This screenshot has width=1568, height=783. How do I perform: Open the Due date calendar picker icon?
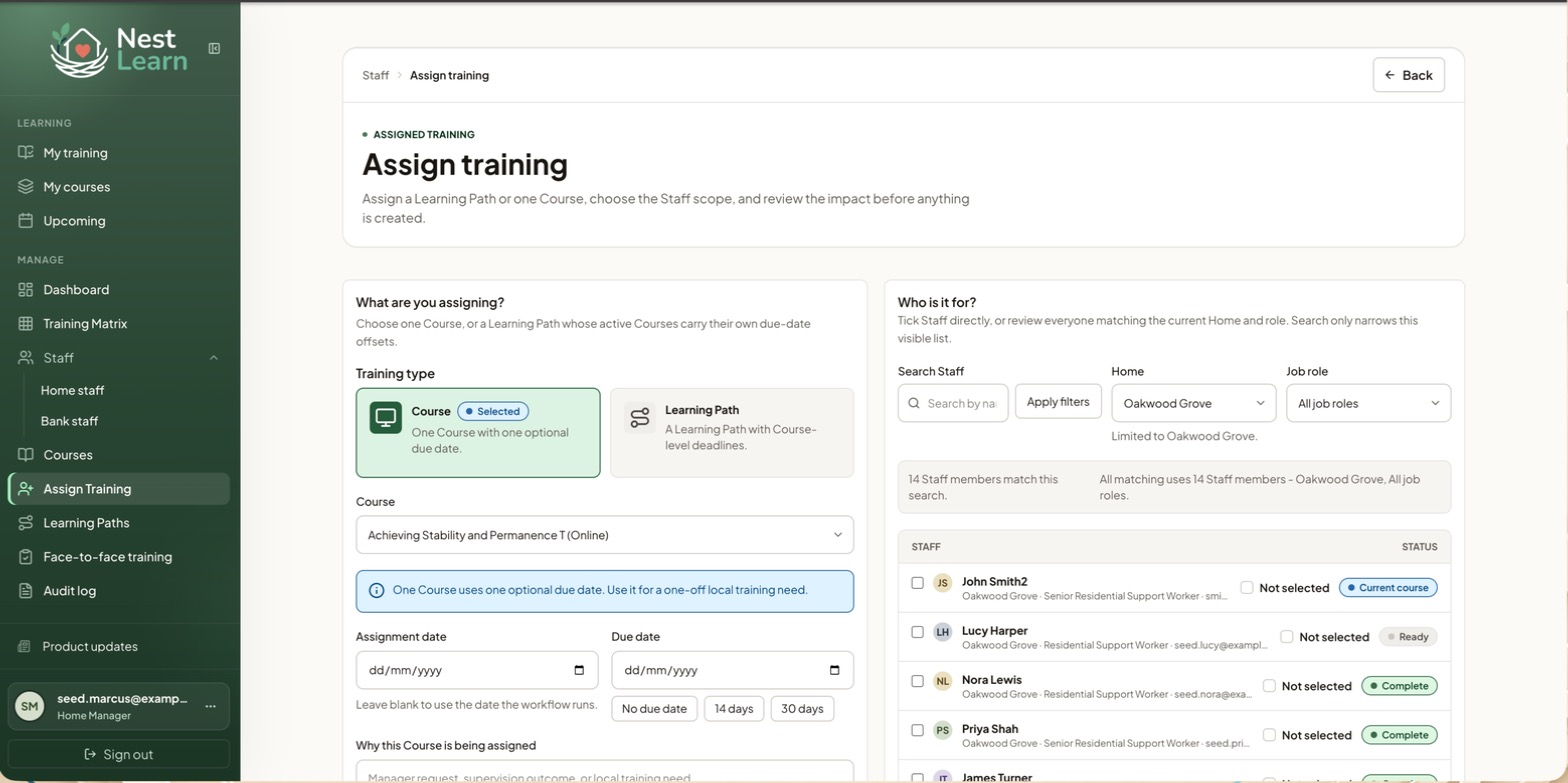(835, 670)
